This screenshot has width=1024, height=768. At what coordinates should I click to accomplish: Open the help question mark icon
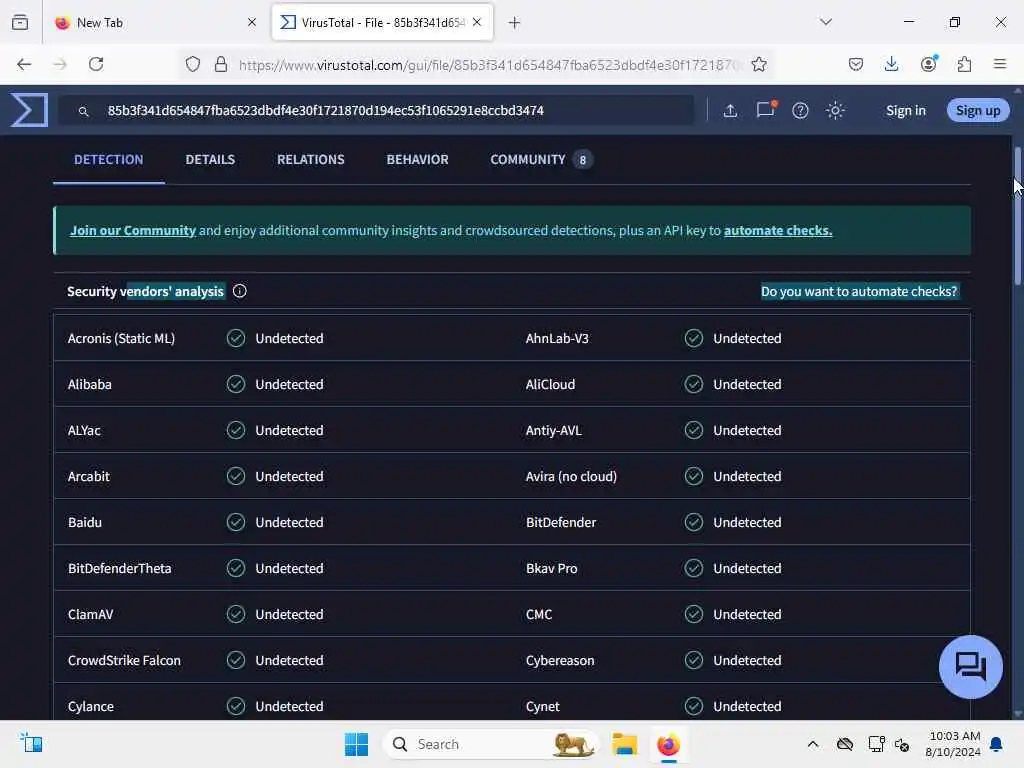[x=800, y=110]
